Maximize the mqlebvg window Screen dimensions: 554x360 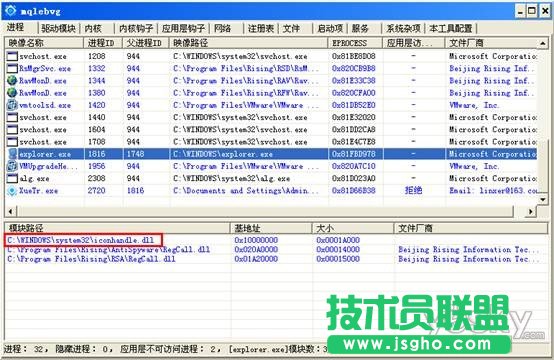(532, 11)
